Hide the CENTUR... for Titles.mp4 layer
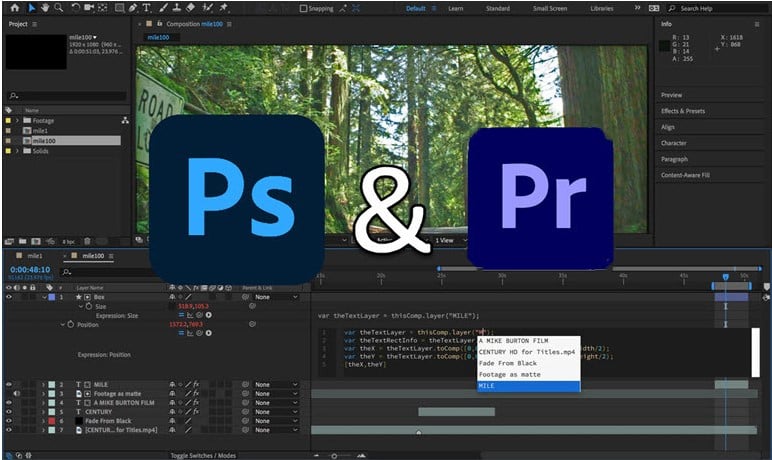The image size is (772, 460). point(8,430)
